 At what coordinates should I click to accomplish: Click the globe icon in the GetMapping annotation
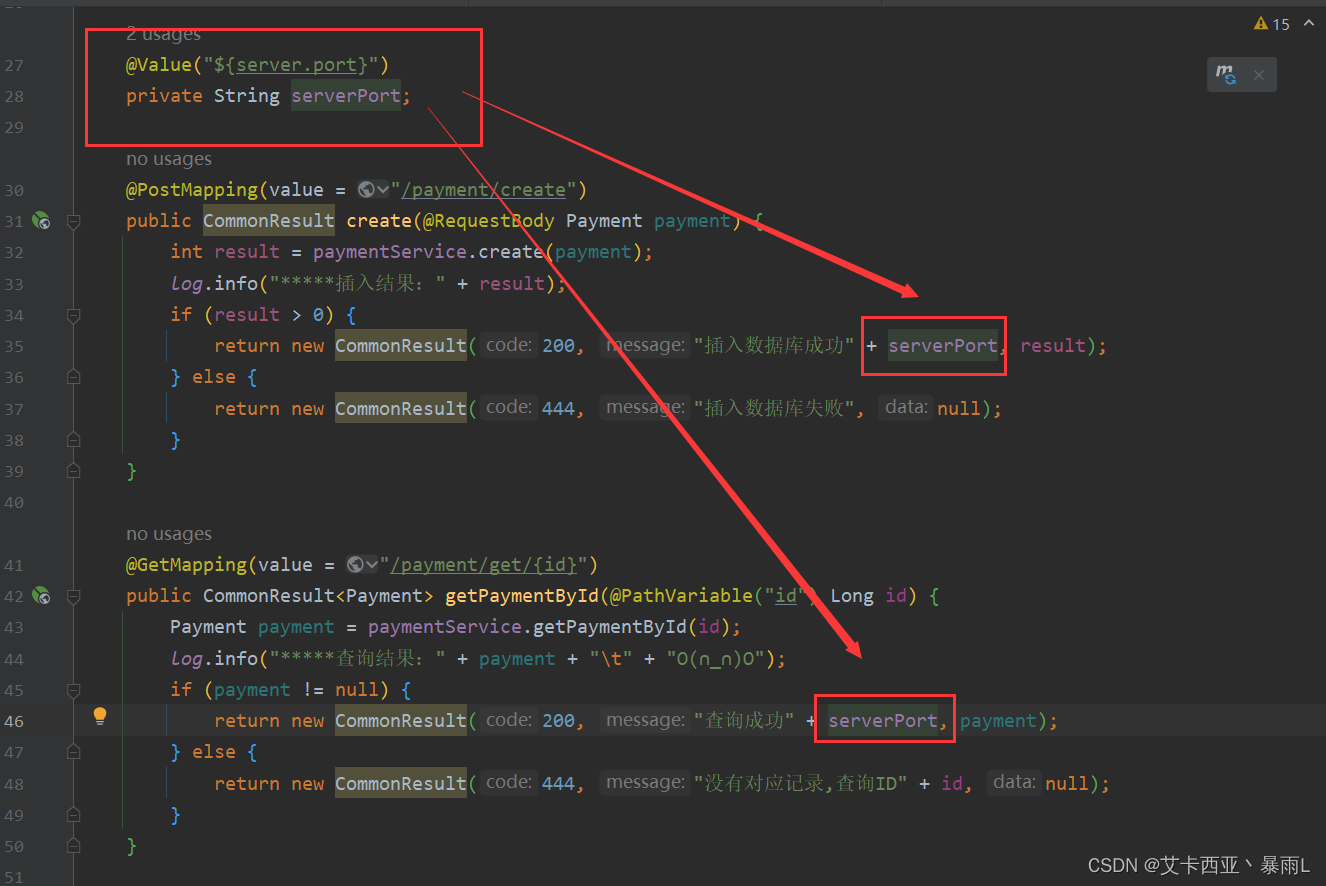click(x=355, y=565)
